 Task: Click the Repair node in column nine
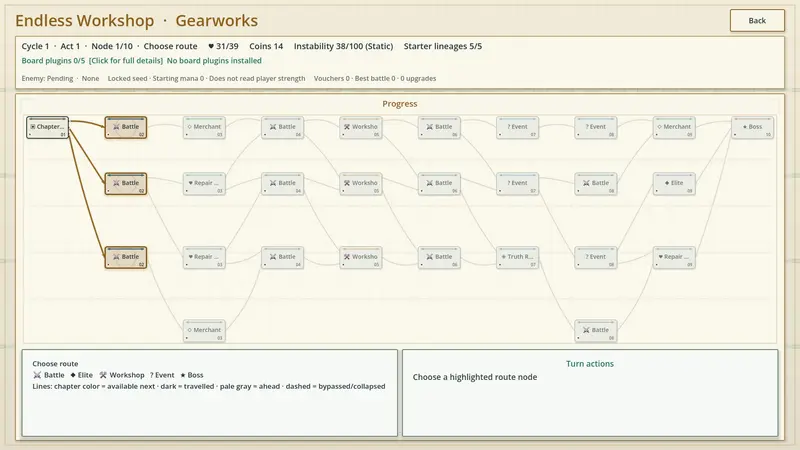point(674,258)
